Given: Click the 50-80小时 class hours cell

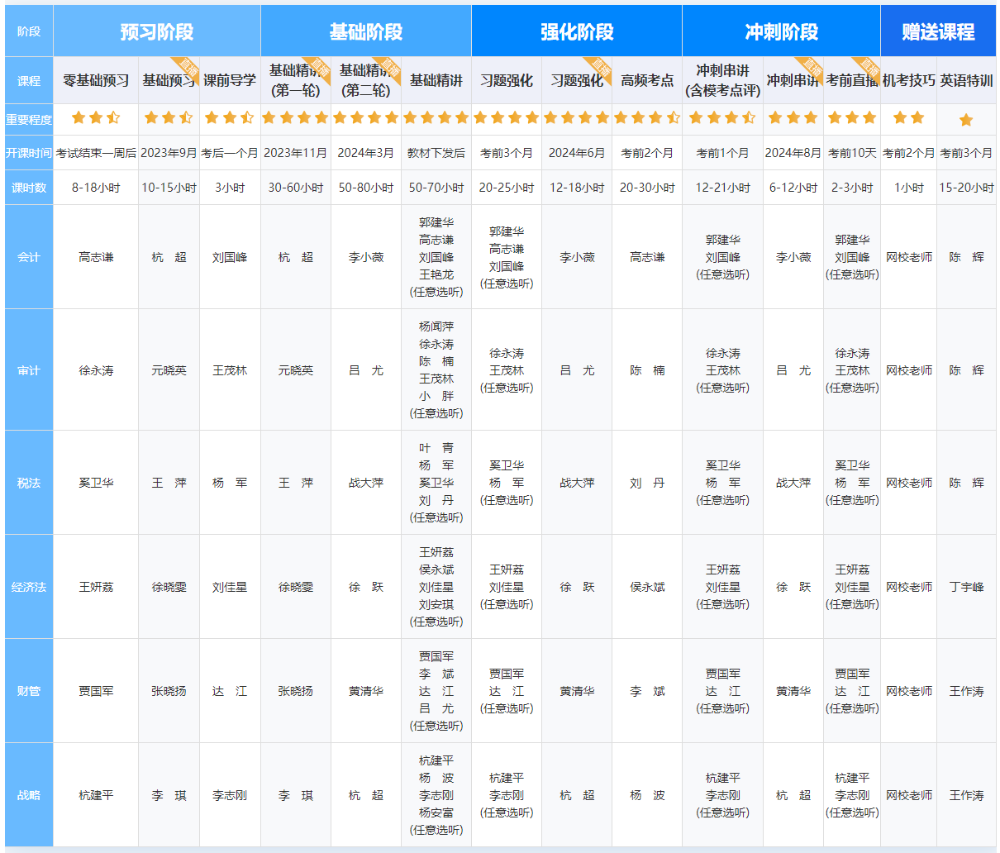Looking at the screenshot, I should (x=366, y=187).
